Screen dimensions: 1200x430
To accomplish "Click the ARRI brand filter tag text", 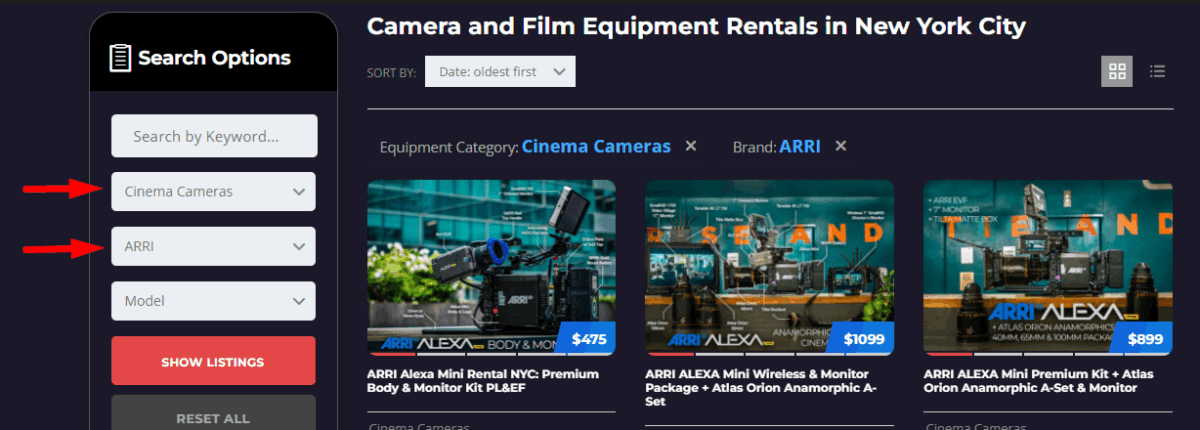I will pyautogui.click(x=800, y=146).
